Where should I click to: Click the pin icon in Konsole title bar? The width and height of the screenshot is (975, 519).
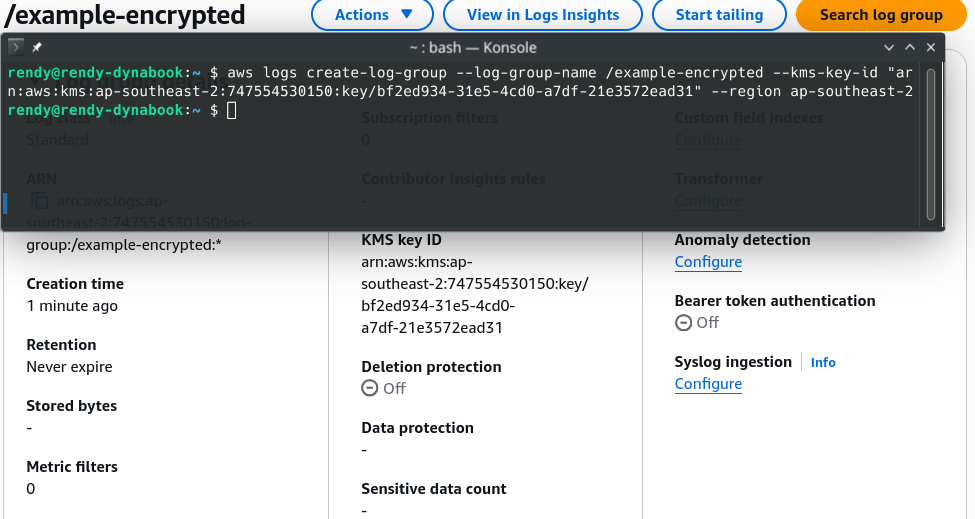click(x=37, y=47)
